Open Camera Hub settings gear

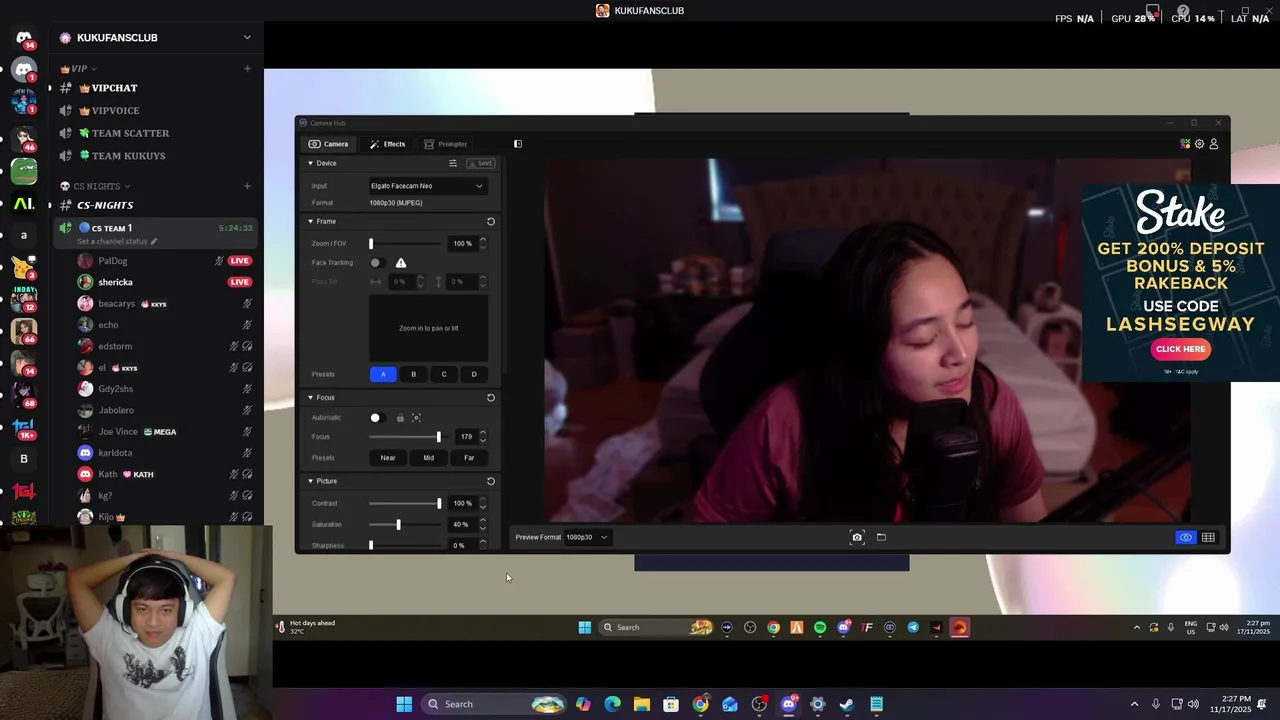[1199, 144]
